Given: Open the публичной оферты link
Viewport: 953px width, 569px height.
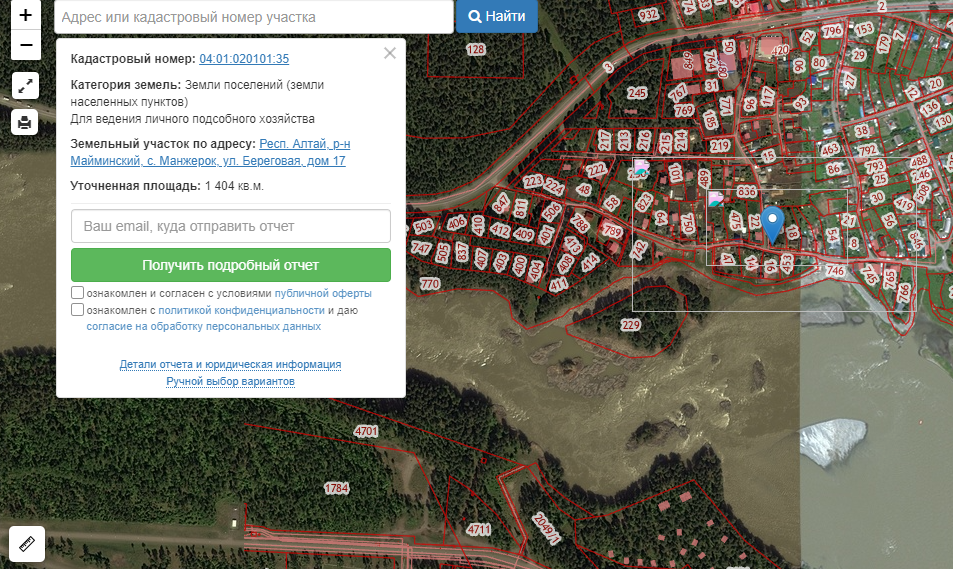Looking at the screenshot, I should coord(323,293).
